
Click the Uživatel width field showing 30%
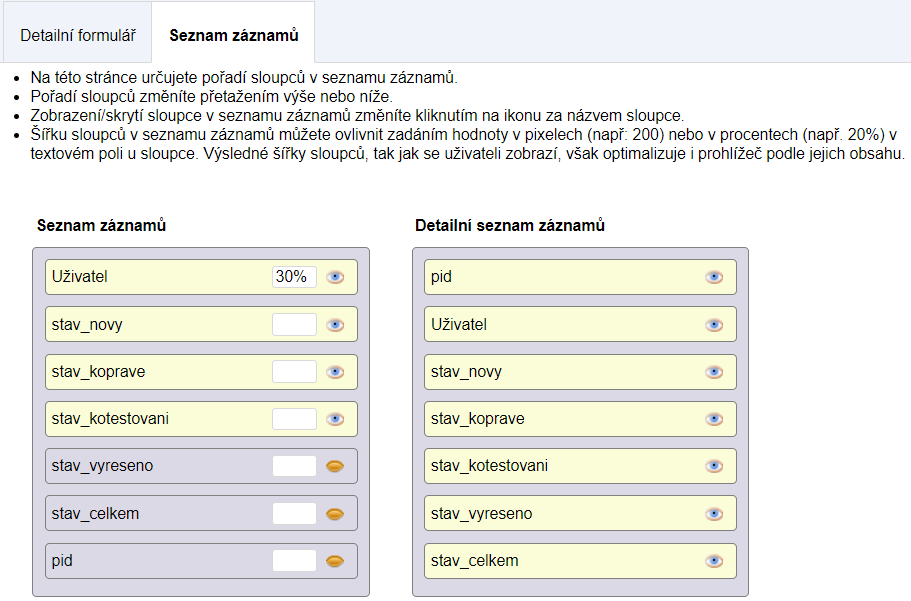tap(294, 277)
